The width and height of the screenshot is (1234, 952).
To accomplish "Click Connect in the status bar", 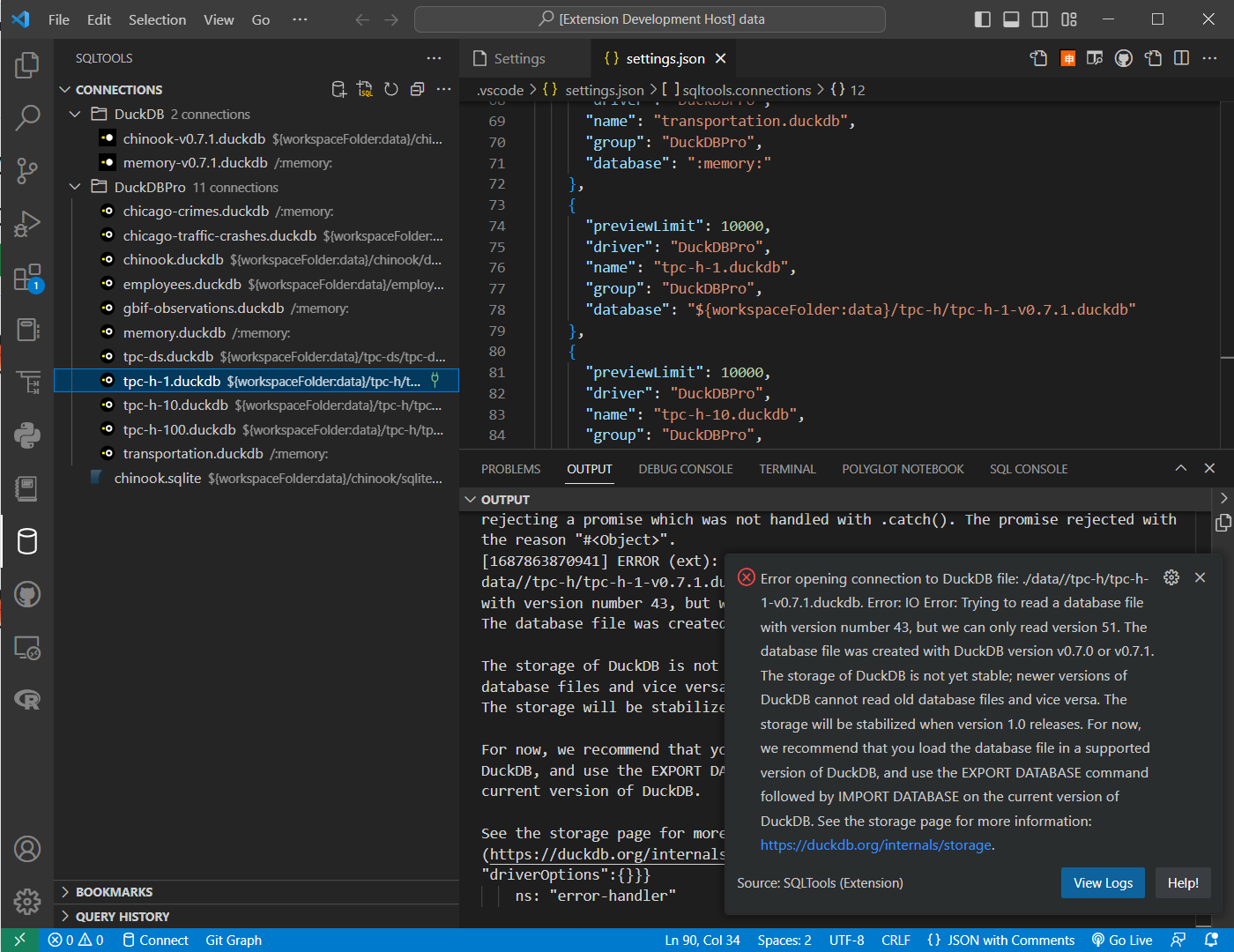I will pos(155,940).
